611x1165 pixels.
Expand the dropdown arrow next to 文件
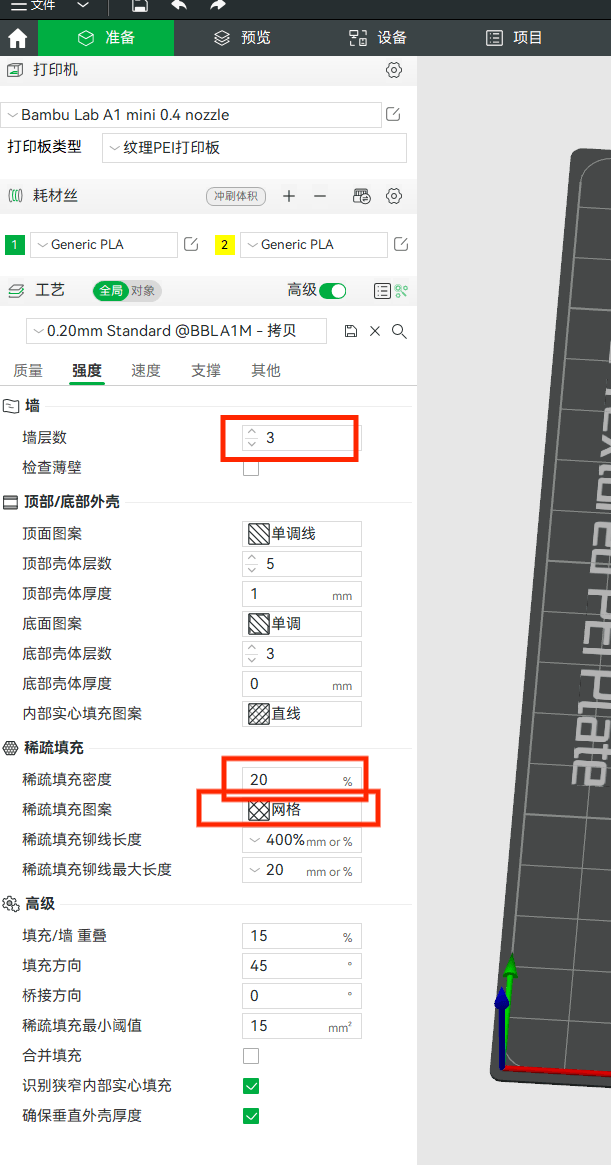[83, 5]
